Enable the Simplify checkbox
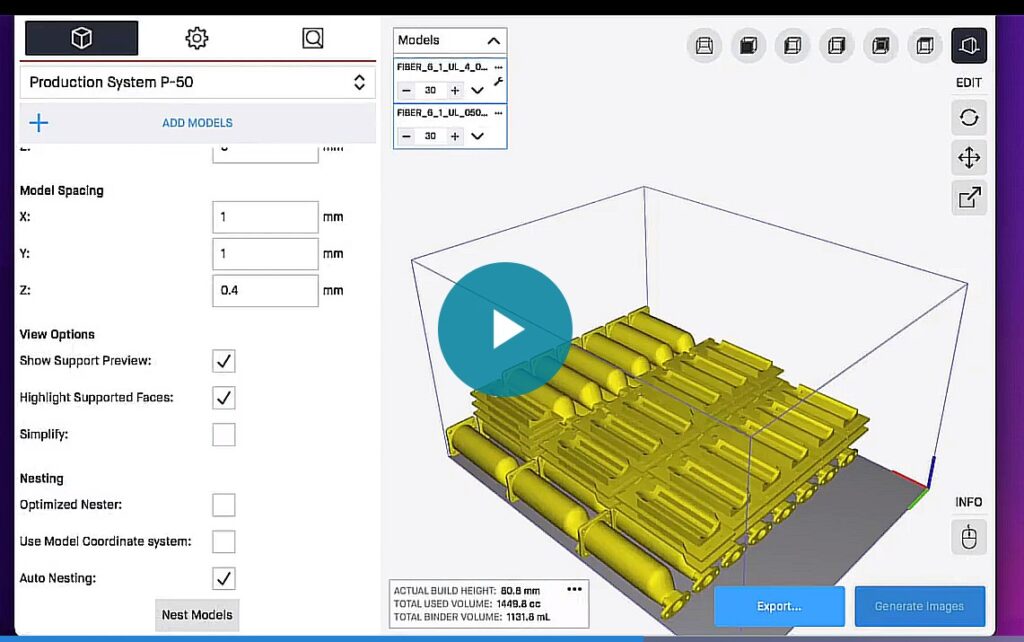Screen dimensions: 1024x642 [224, 435]
